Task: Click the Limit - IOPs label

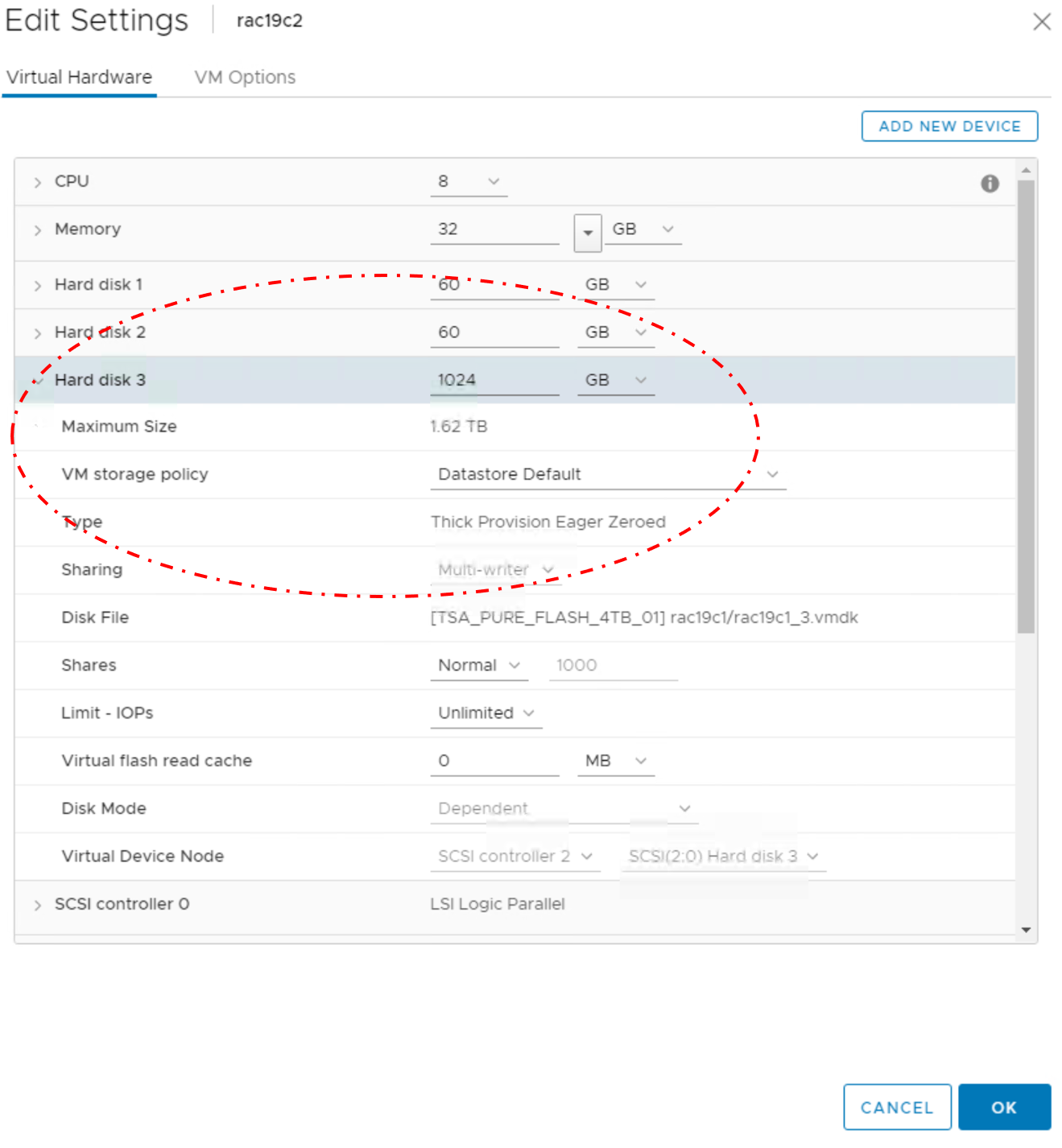Action: tap(107, 713)
